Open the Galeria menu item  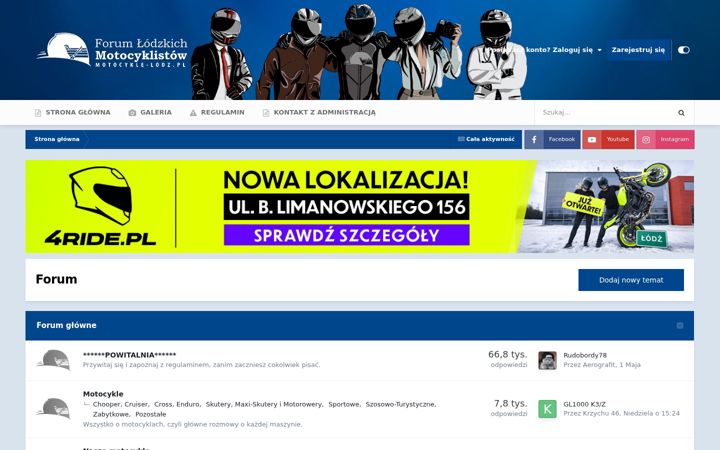click(x=150, y=112)
